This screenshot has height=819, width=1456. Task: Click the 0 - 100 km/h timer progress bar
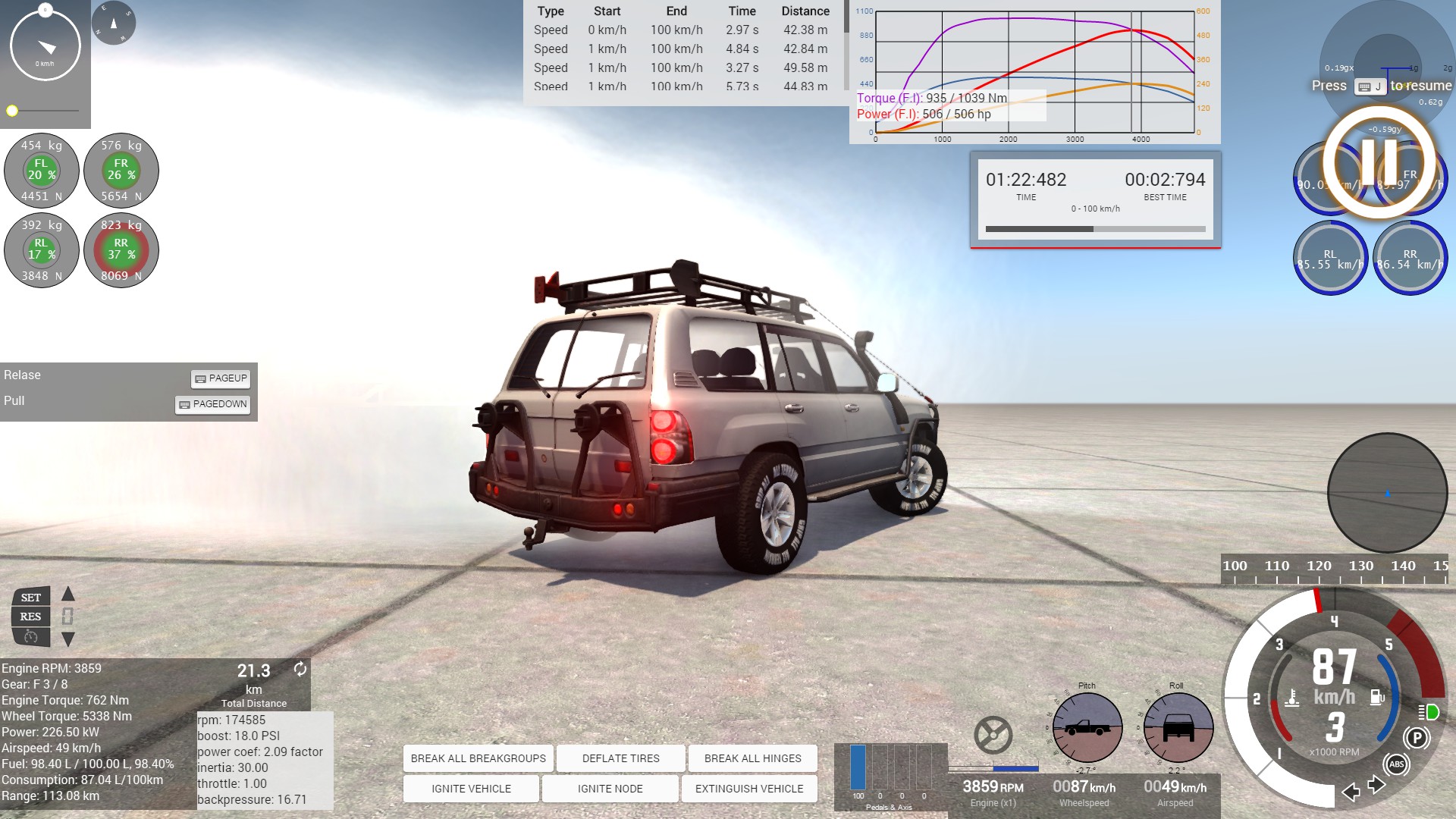pyautogui.click(x=1096, y=229)
